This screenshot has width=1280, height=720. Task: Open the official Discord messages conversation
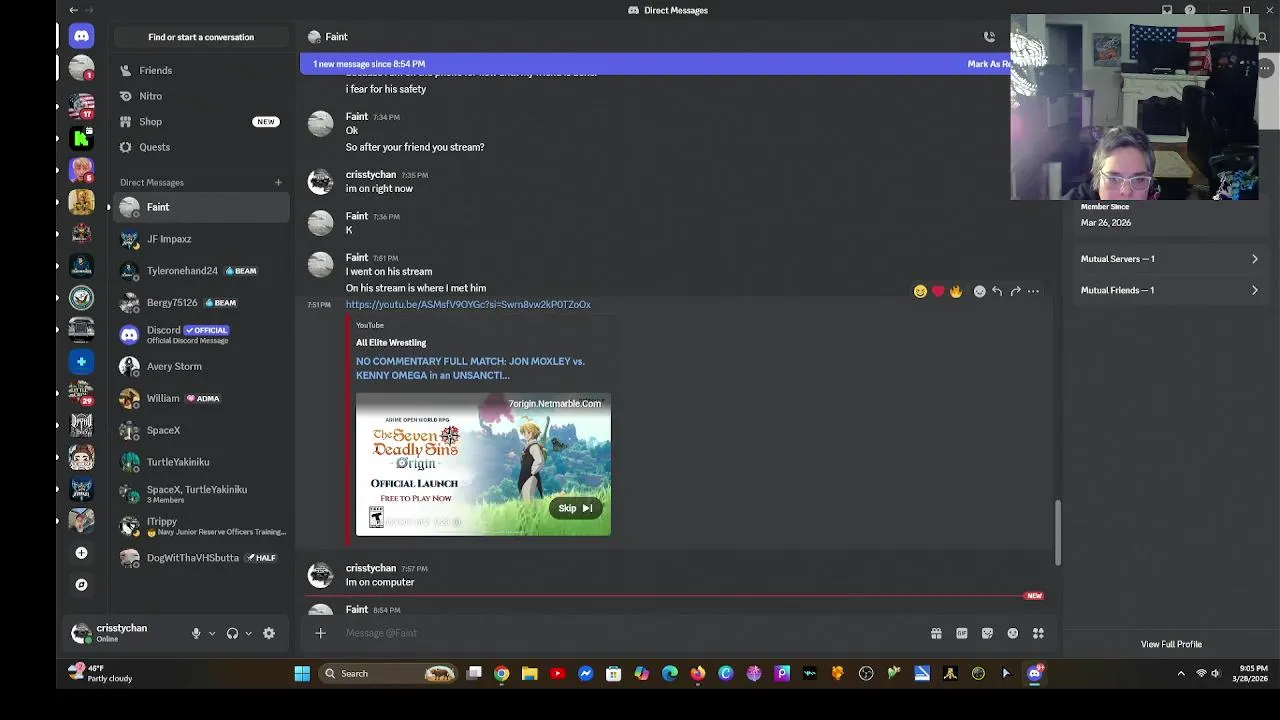tap(201, 334)
